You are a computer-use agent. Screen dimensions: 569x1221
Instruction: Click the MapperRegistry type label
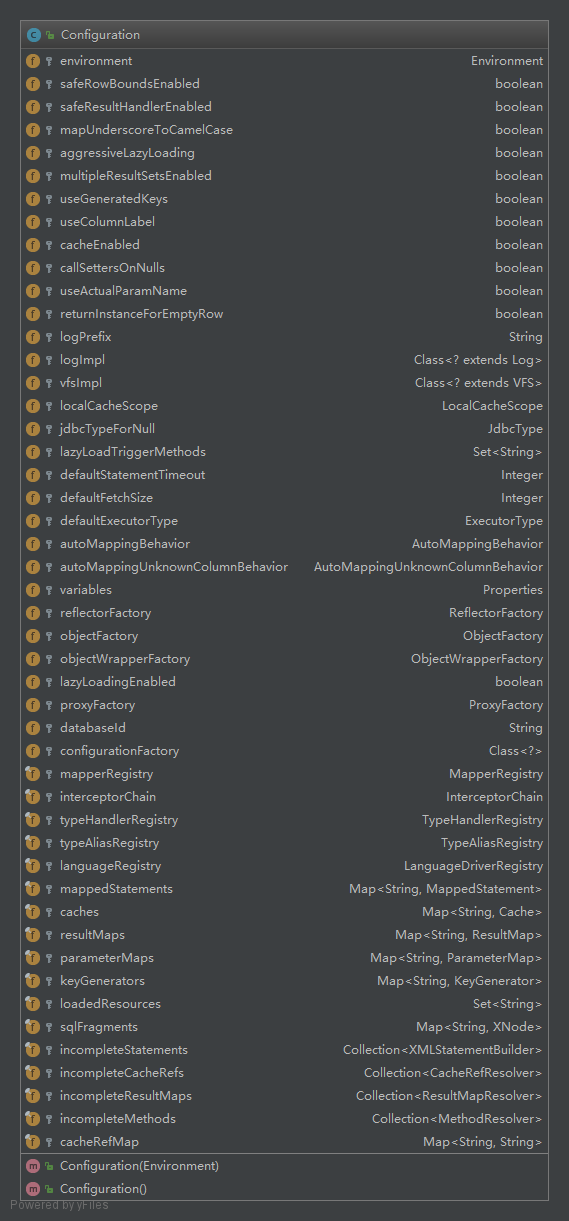click(496, 774)
